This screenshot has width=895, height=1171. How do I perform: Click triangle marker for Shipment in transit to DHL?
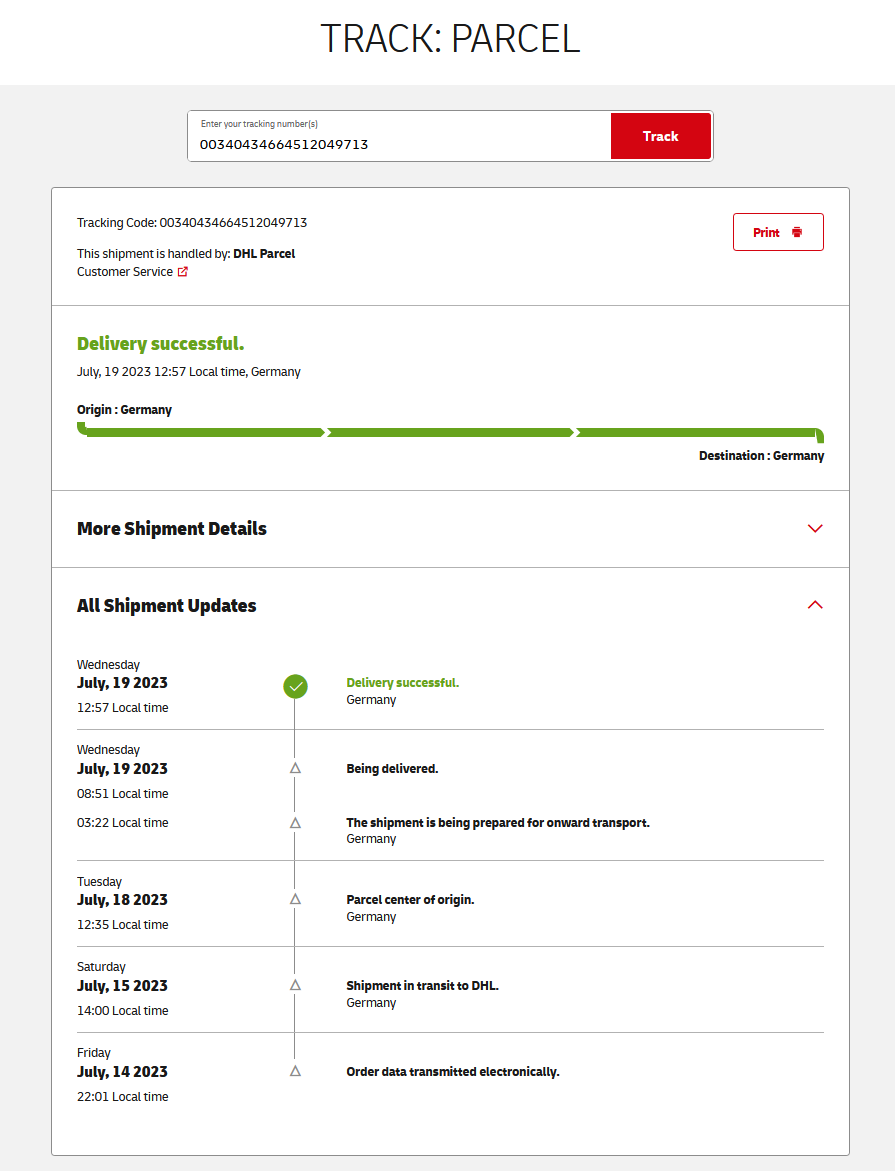pos(295,985)
